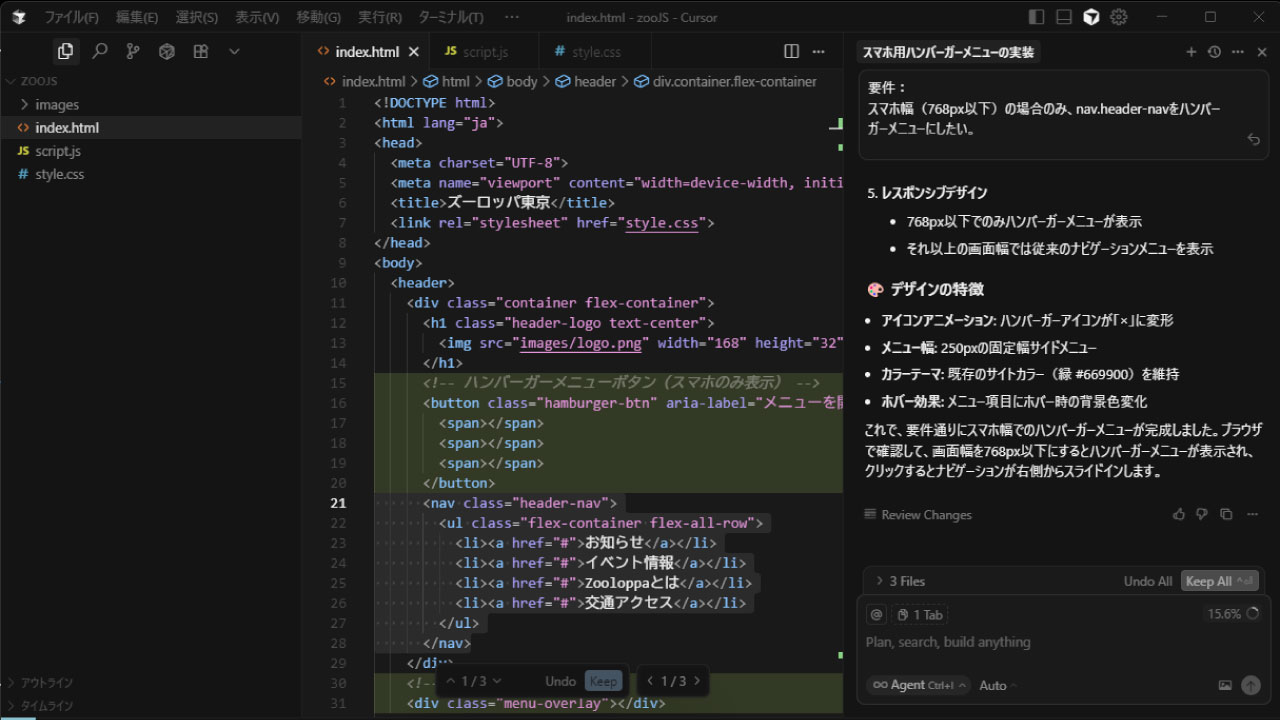Screen dimensions: 1280x720
Task: Copy the chat response
Action: pyautogui.click(x=1226, y=514)
